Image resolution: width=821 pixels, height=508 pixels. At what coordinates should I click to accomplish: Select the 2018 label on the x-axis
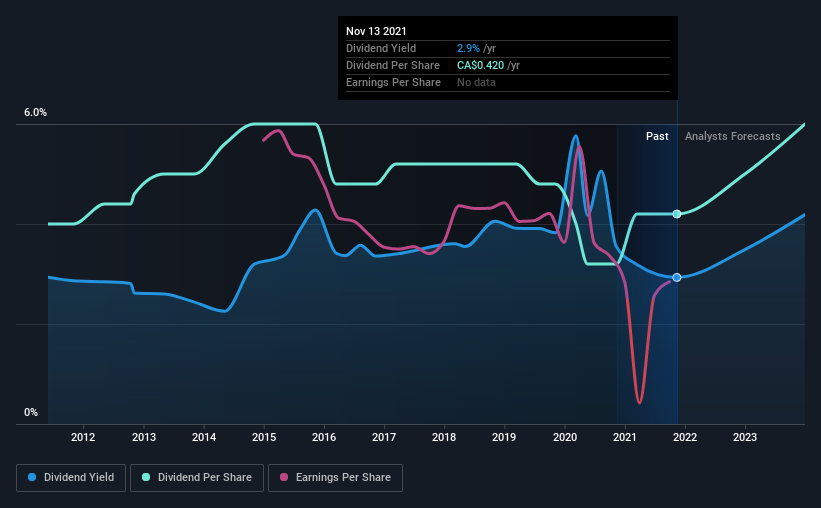444,437
